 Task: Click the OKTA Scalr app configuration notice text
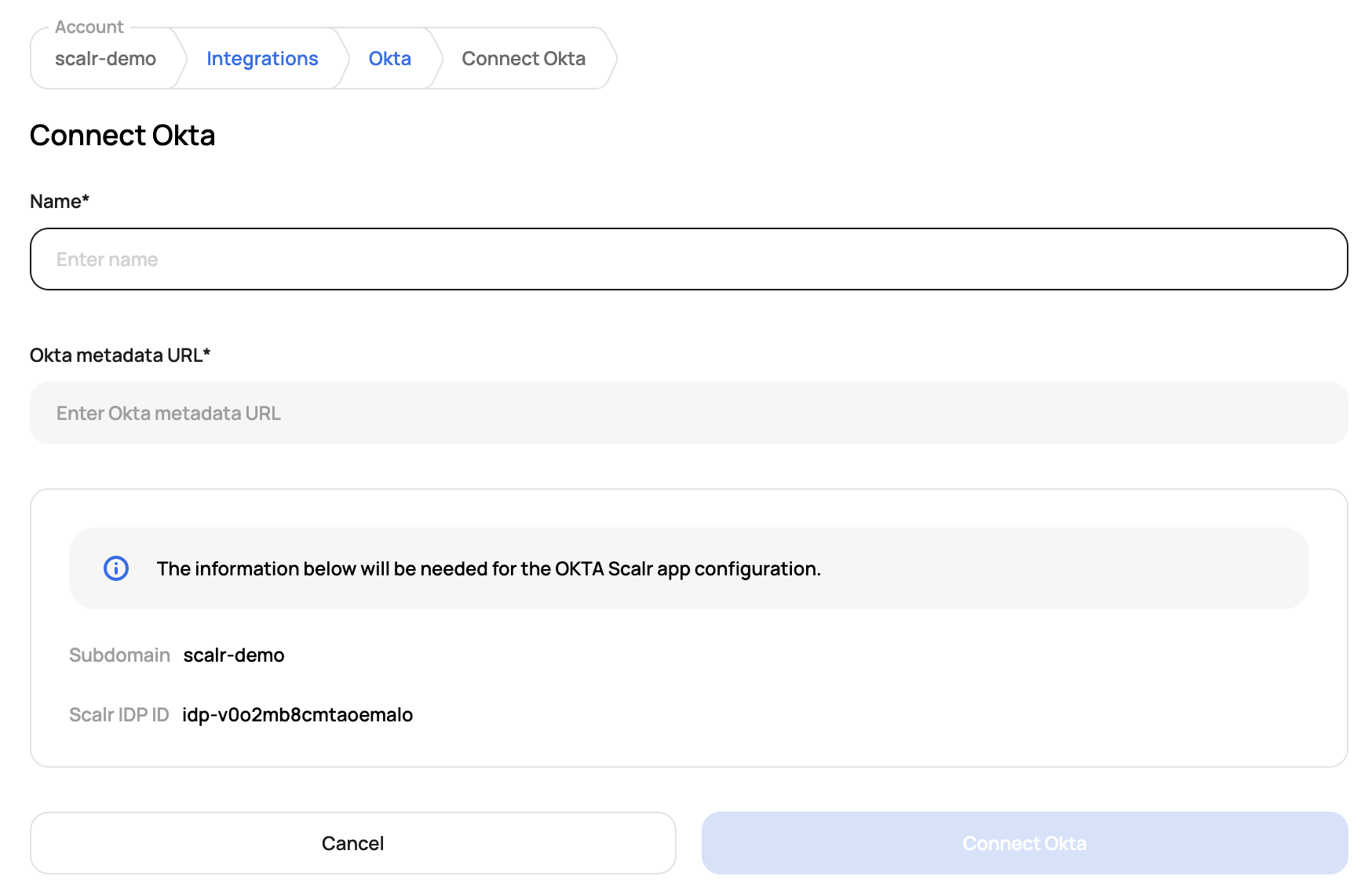489,568
